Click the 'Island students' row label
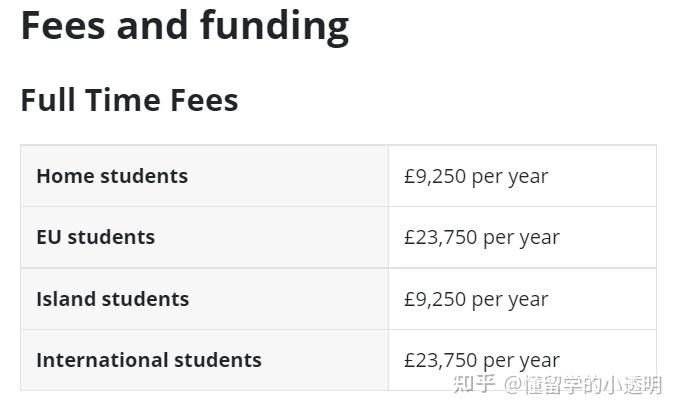Image resolution: width=679 pixels, height=412 pixels. pos(113,299)
